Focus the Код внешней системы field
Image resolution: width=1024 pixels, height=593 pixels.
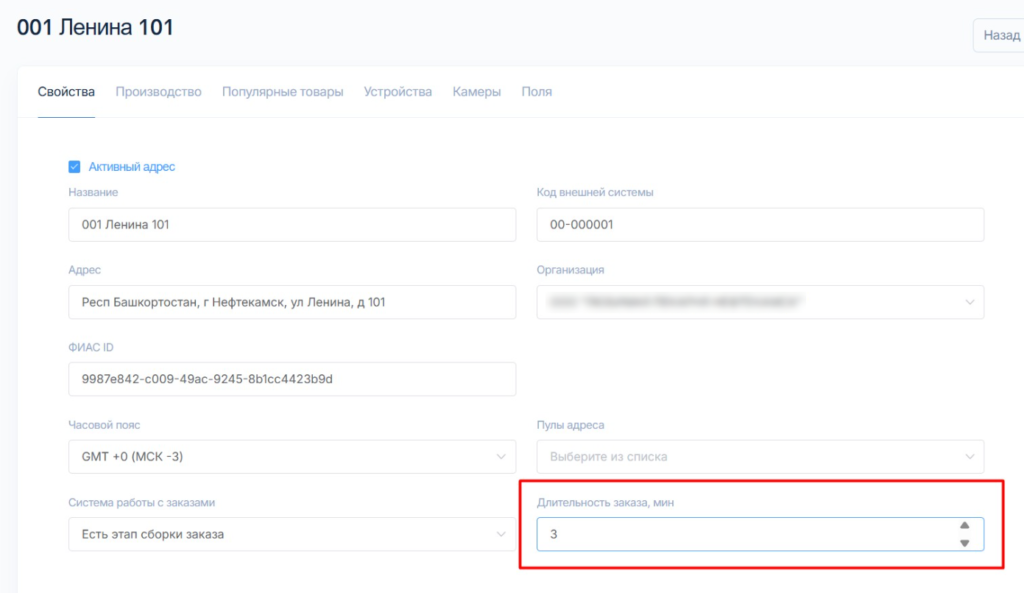tap(760, 225)
